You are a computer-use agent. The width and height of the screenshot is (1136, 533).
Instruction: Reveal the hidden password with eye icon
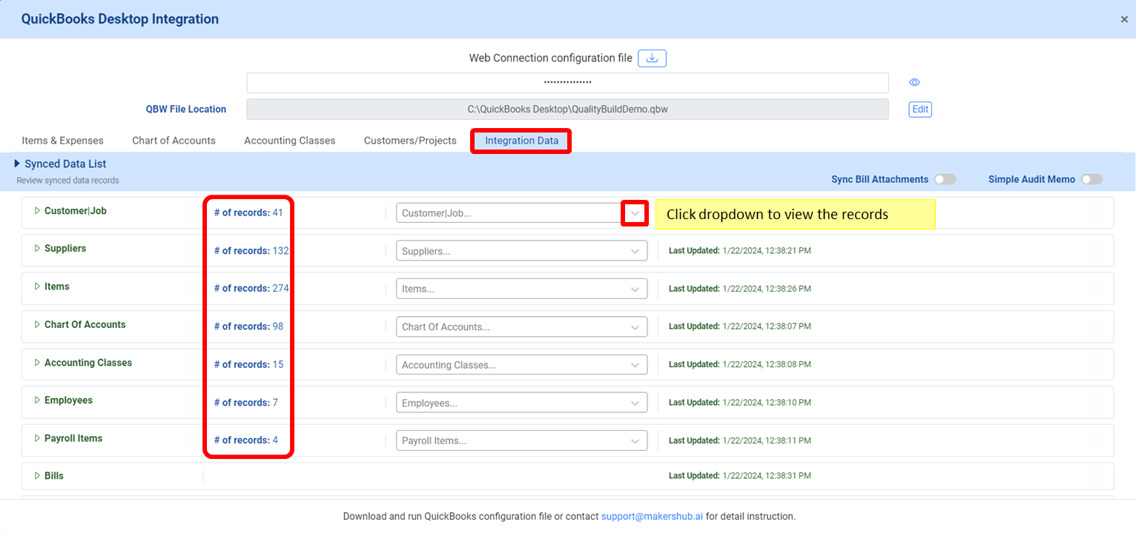click(x=914, y=83)
